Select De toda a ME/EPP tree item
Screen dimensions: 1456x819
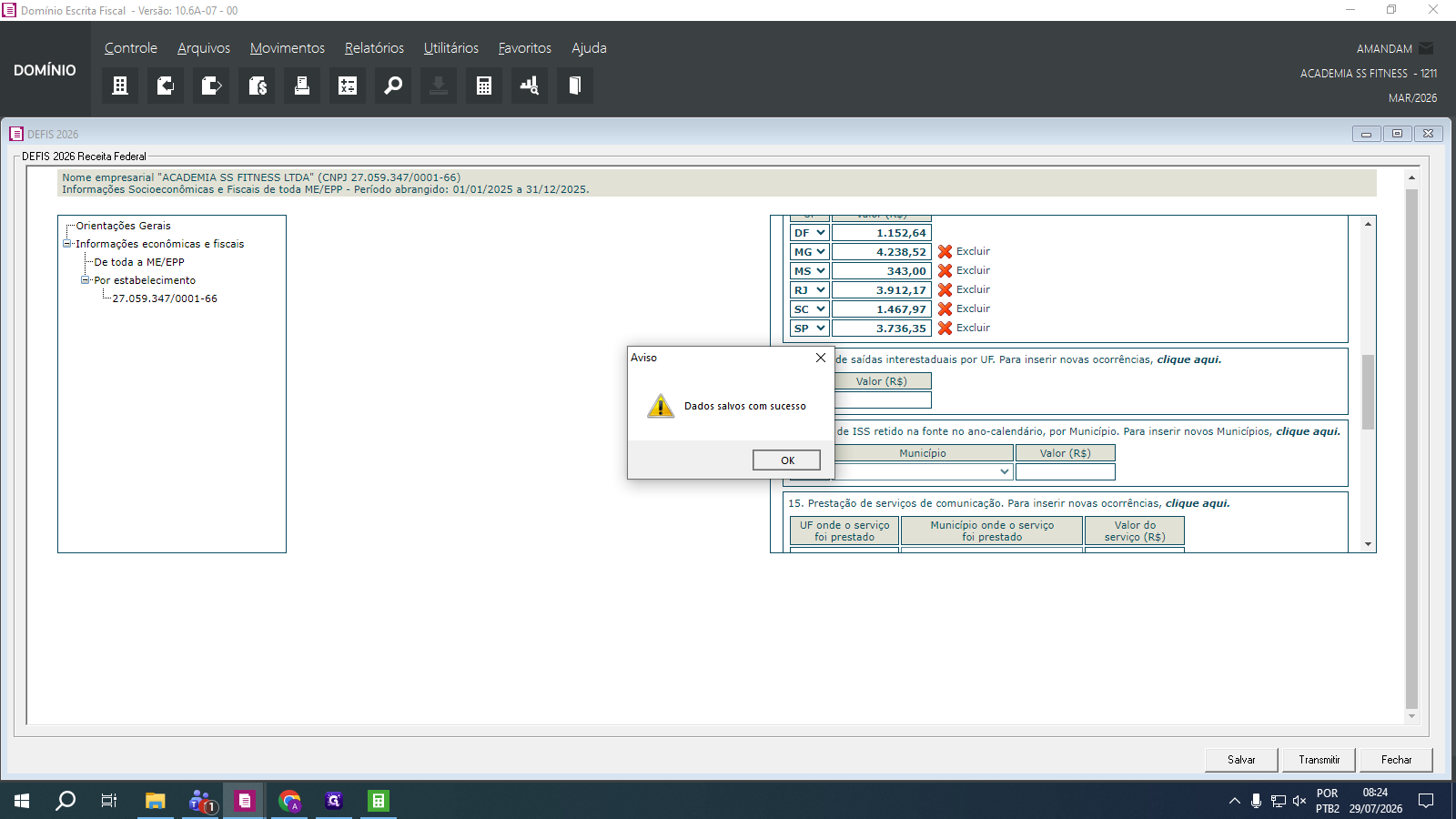[139, 262]
